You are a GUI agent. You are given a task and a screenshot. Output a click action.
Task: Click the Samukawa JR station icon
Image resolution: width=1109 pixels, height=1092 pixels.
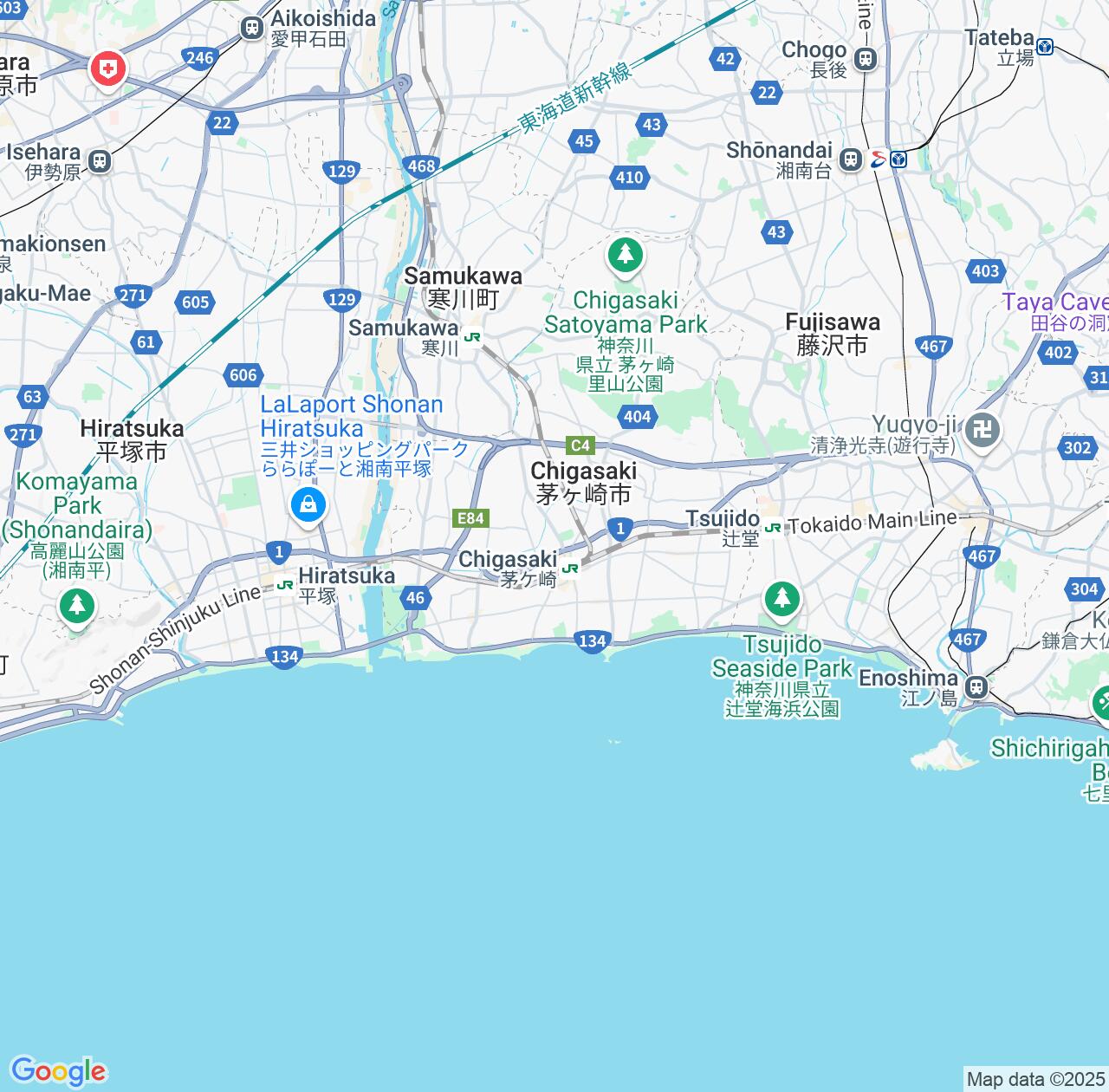[472, 337]
